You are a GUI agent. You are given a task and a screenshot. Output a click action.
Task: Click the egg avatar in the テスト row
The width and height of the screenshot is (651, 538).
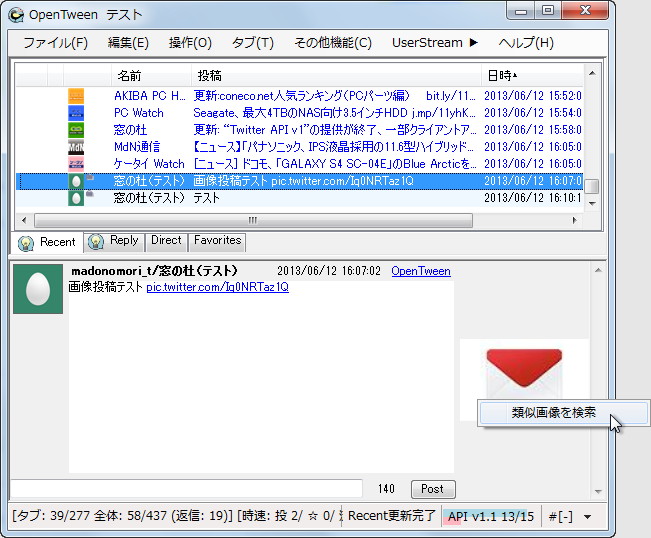coord(76,198)
